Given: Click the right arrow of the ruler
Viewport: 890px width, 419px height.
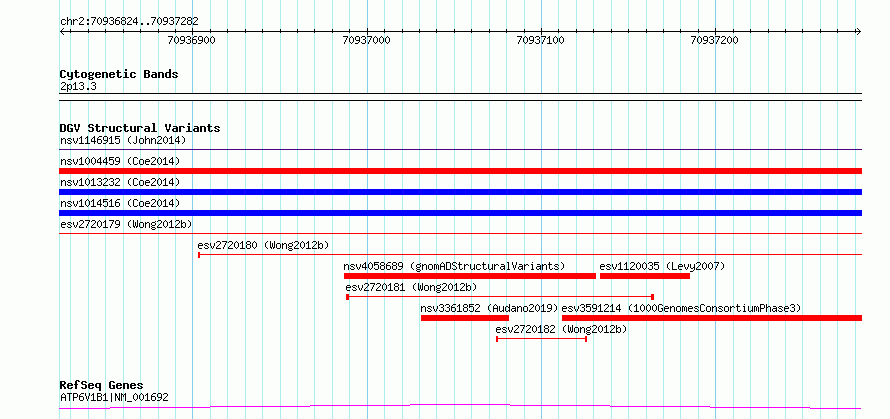Looking at the screenshot, I should pos(859,31).
